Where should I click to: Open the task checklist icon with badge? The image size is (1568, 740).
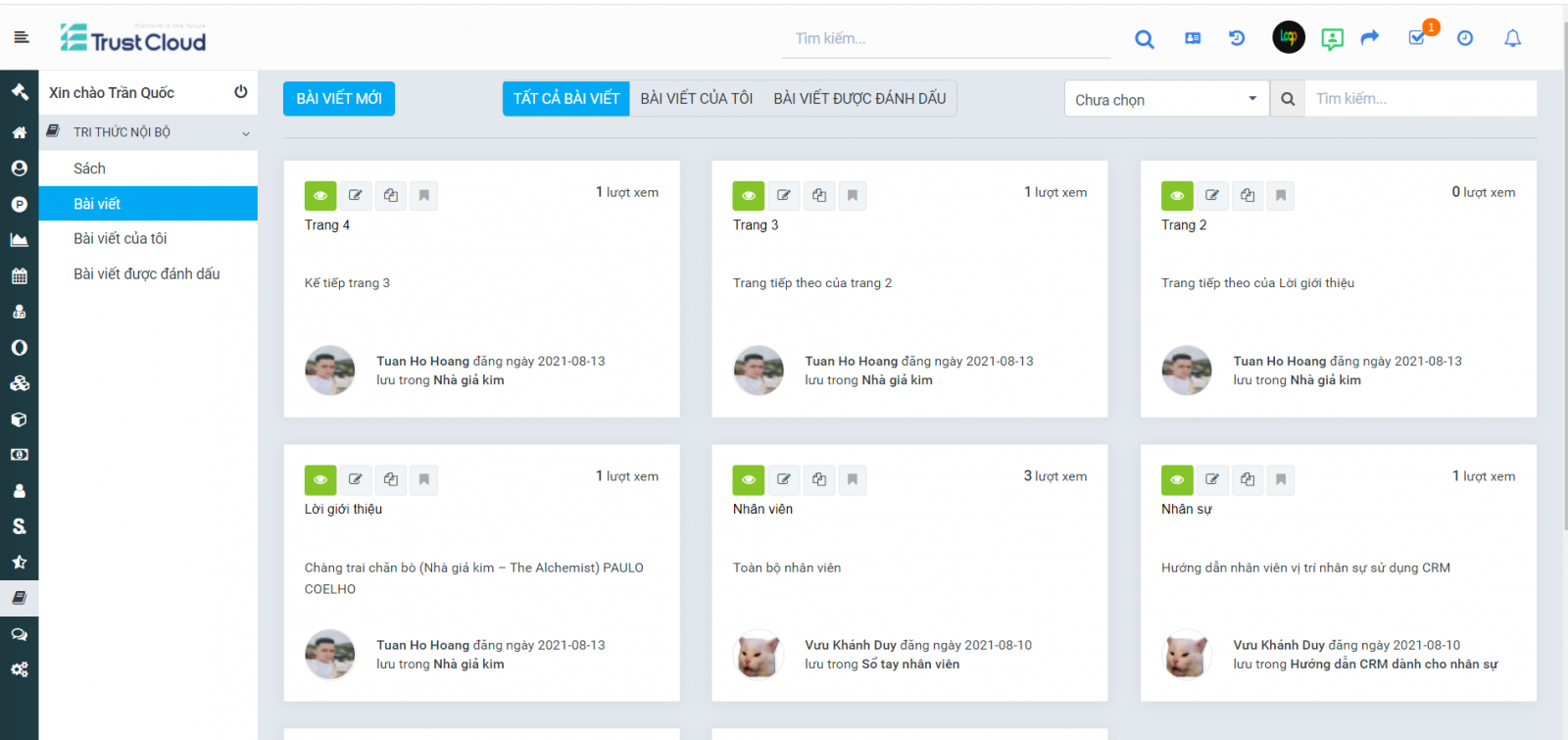tap(1417, 37)
